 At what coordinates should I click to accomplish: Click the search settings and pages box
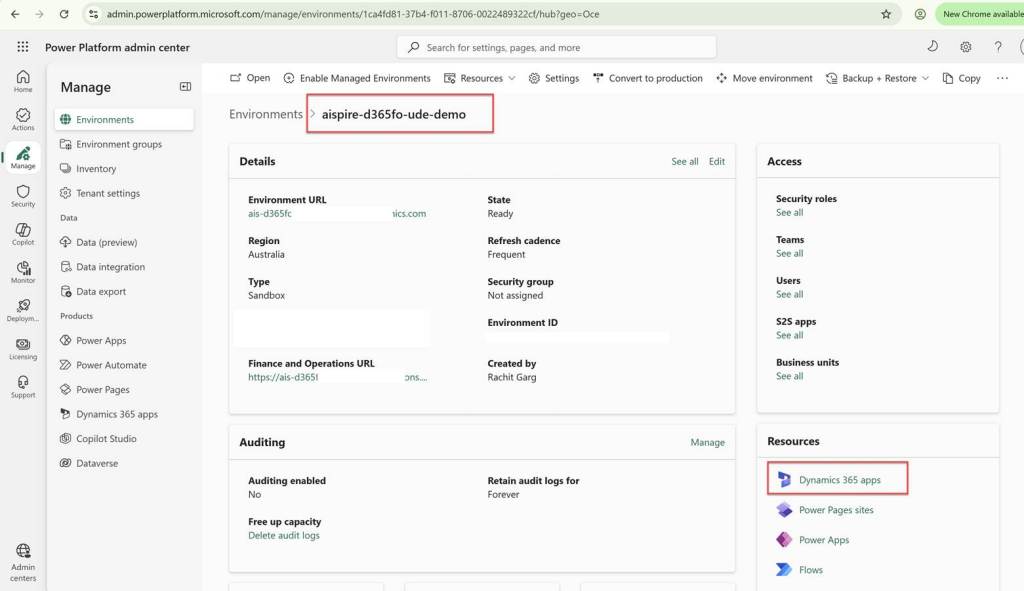556,47
